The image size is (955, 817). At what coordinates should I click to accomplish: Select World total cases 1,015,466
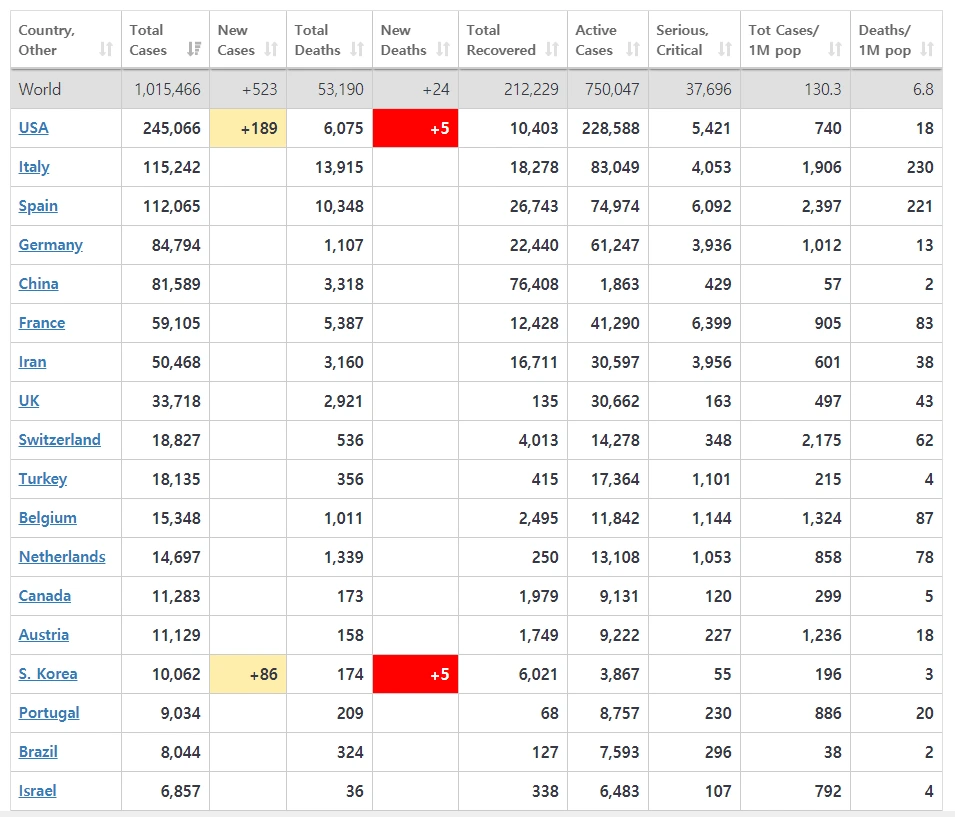(x=167, y=89)
